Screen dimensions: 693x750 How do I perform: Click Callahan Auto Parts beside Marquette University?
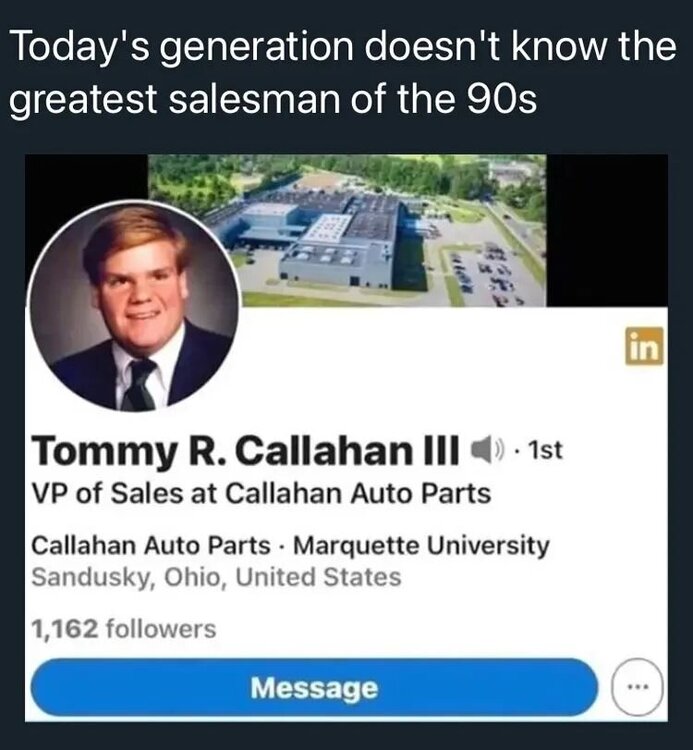coord(151,546)
